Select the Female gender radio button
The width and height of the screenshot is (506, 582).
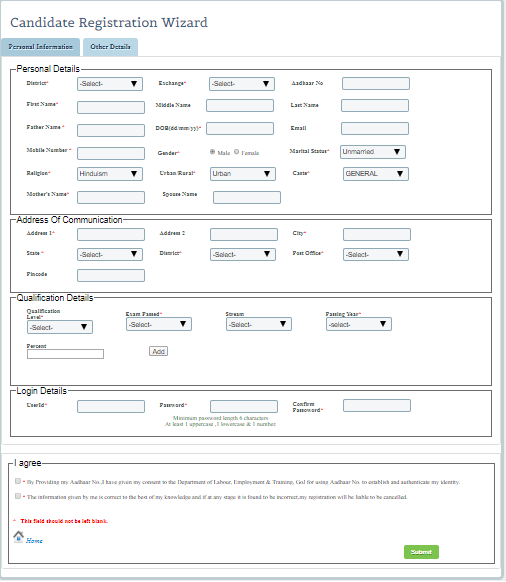[236, 152]
